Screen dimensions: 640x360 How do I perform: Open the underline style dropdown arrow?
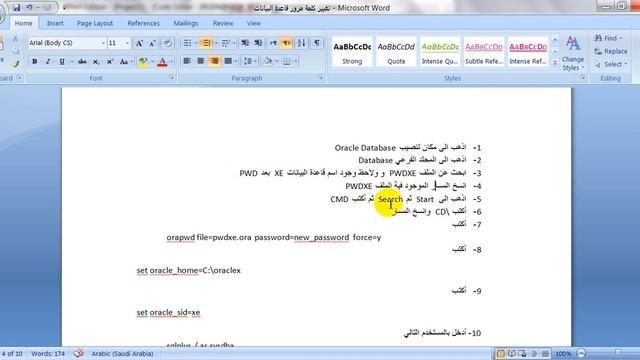(x=72, y=62)
